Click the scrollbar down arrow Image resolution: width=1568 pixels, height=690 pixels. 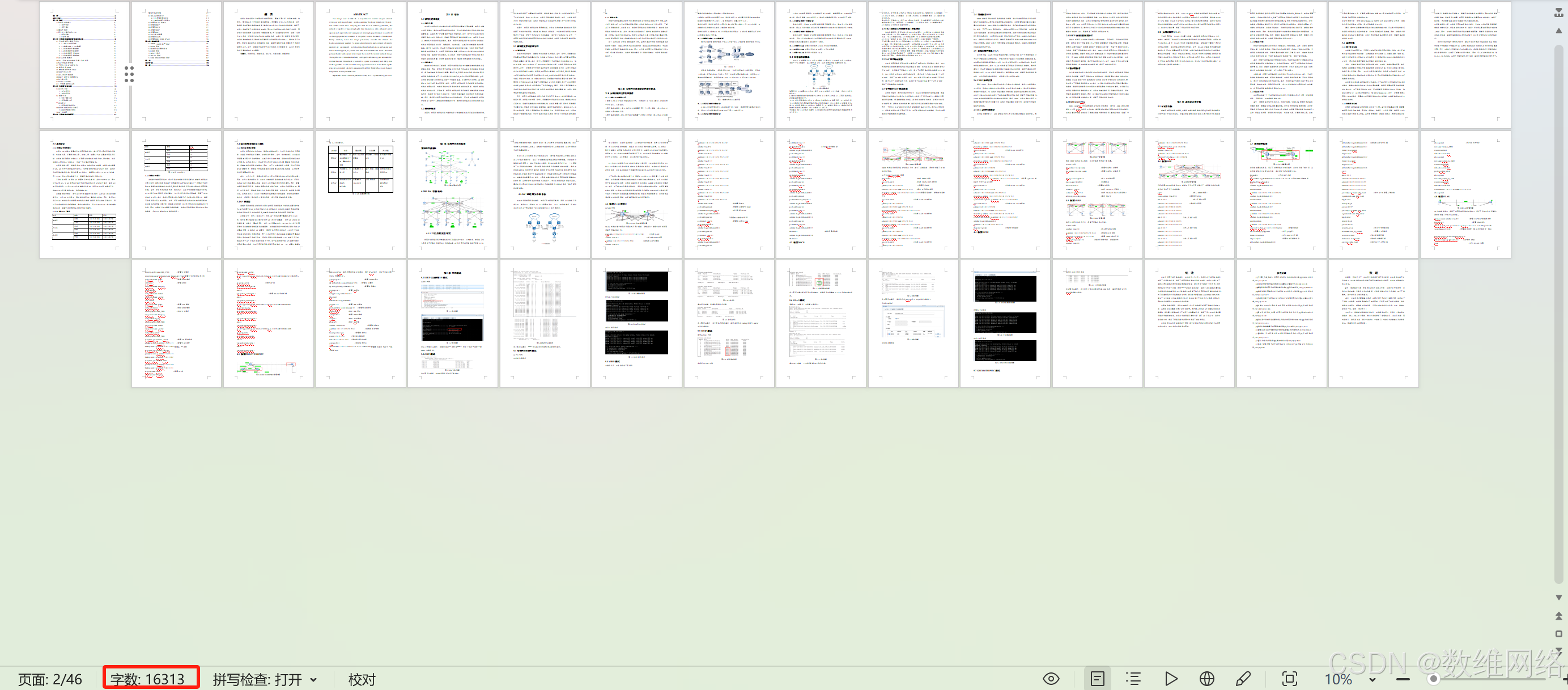(x=1558, y=598)
